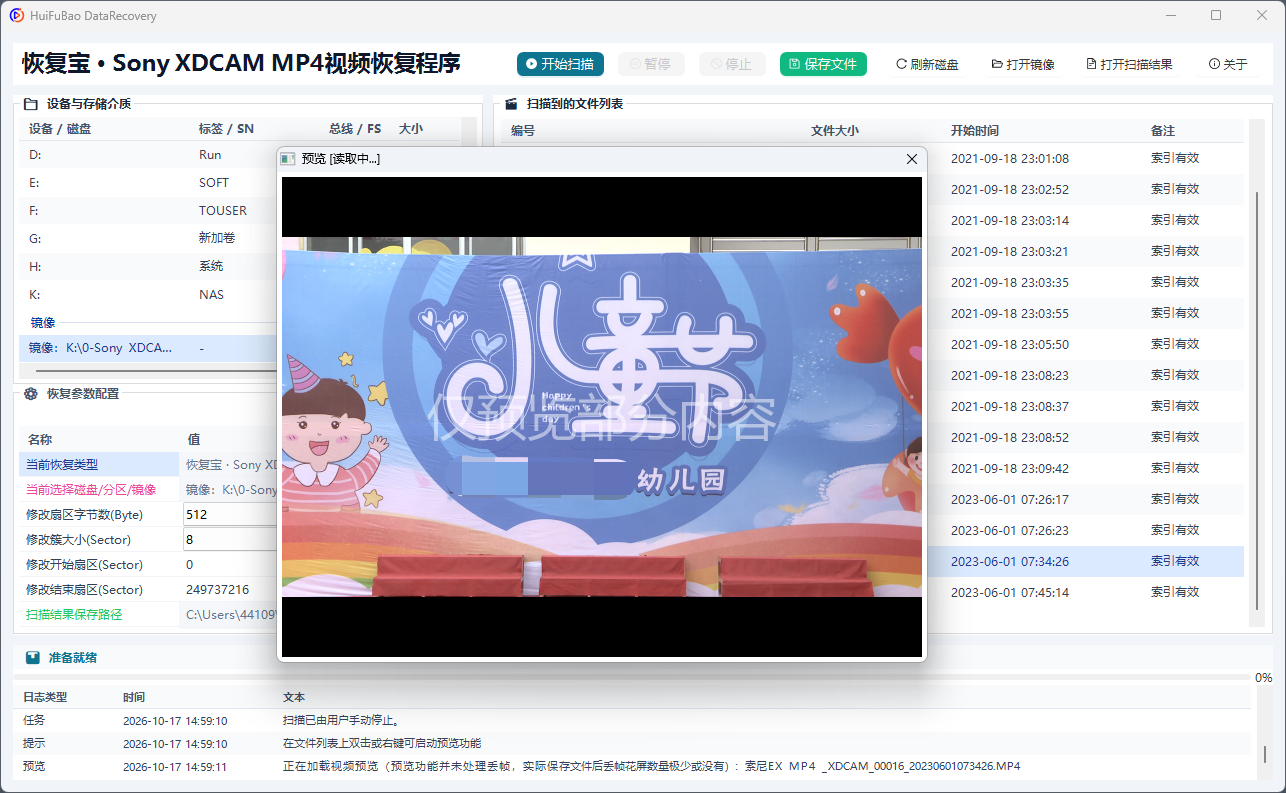Save recovered files with 保存文件
This screenshot has height=793, width=1286.
click(823, 64)
